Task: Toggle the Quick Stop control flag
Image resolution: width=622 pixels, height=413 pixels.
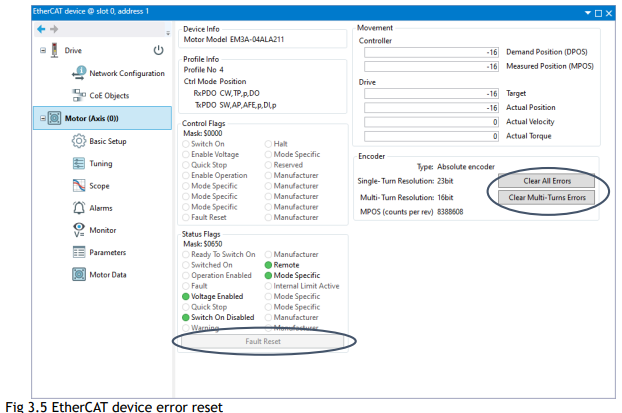Action: (x=185, y=165)
